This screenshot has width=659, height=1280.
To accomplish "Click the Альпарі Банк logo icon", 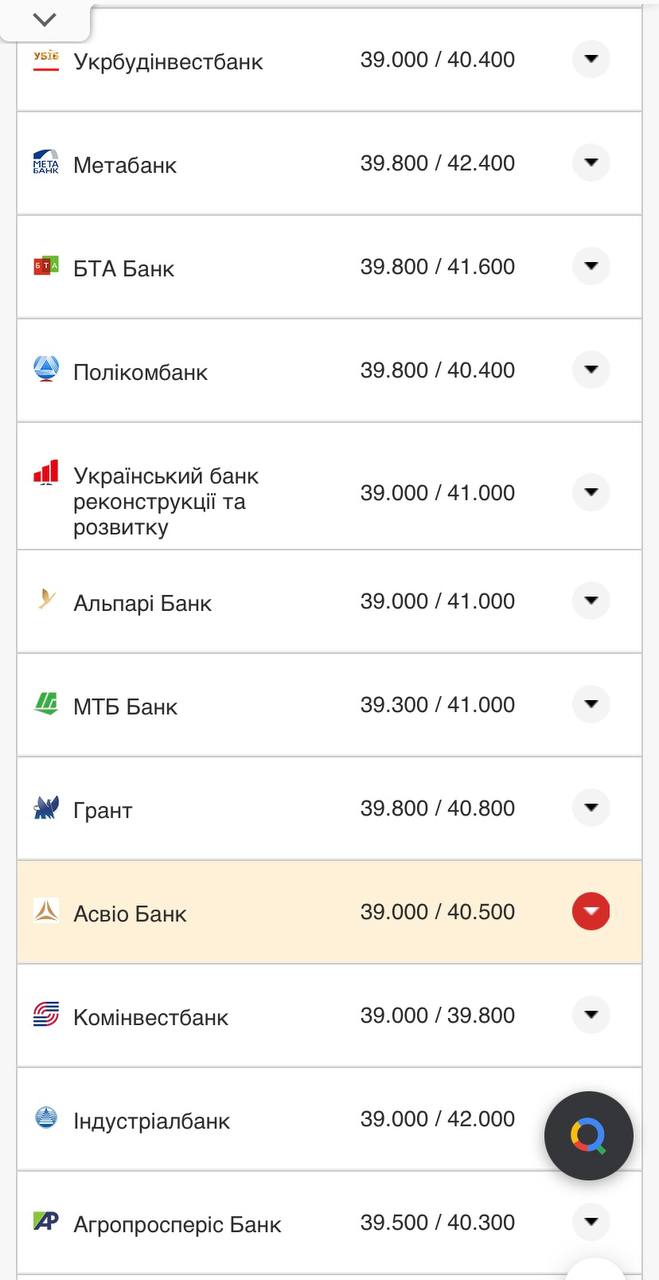I will pos(46,601).
